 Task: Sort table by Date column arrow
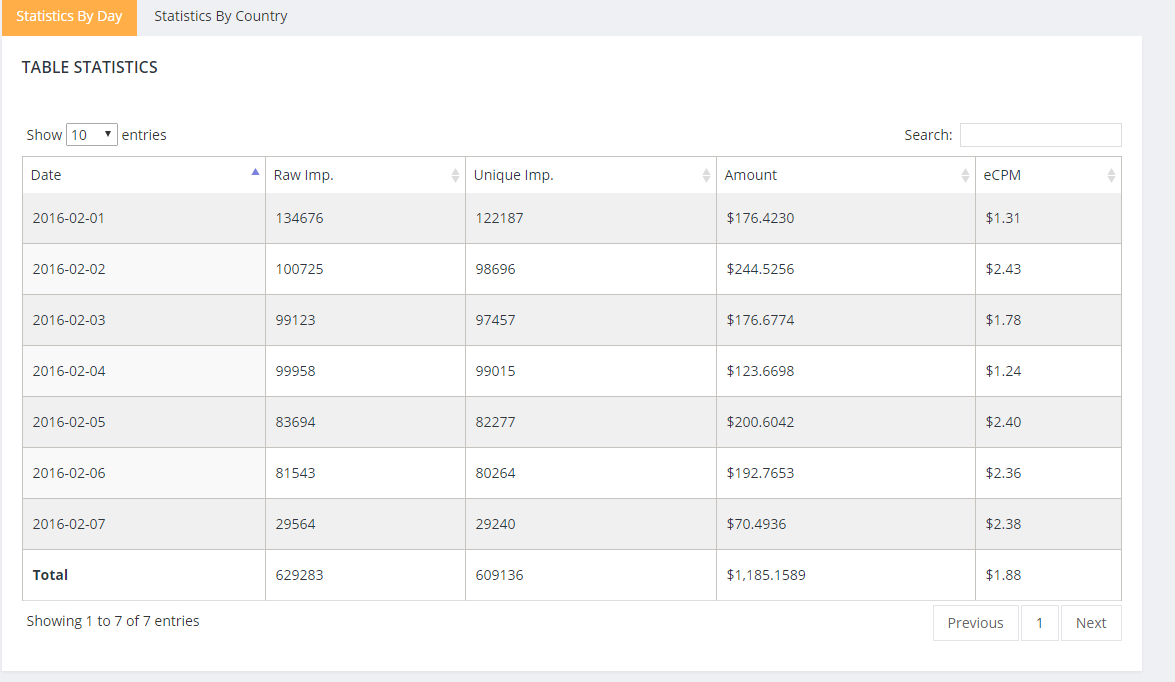coord(255,172)
